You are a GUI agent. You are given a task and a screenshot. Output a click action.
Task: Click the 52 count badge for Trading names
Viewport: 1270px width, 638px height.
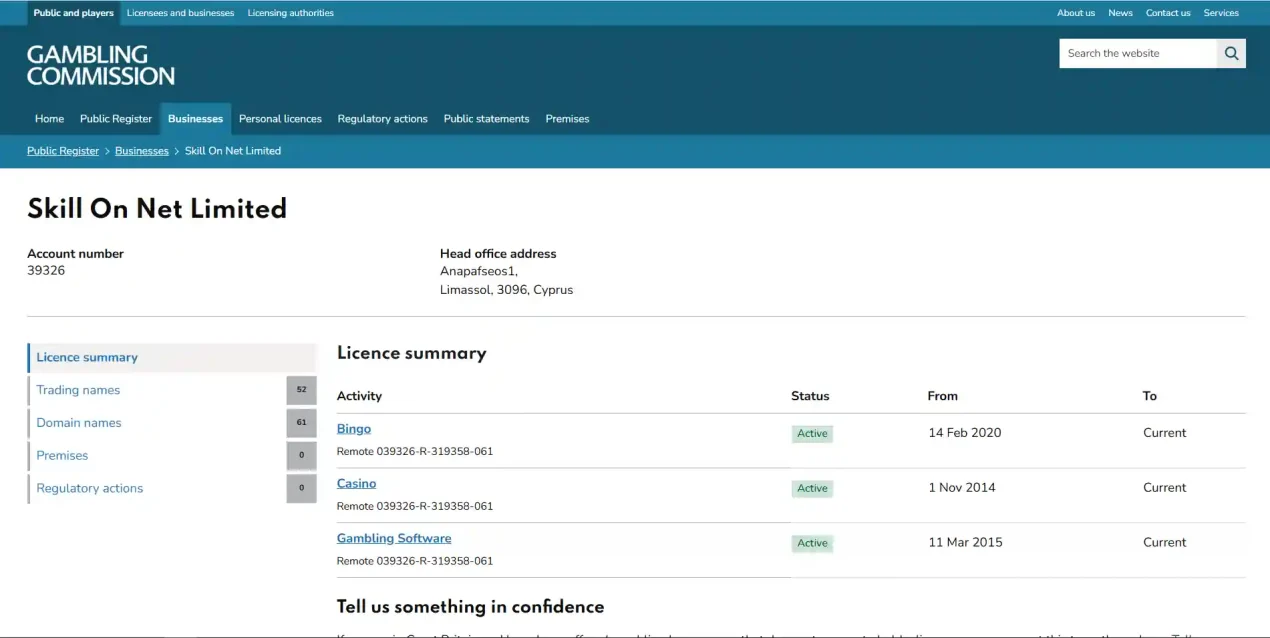(x=301, y=390)
